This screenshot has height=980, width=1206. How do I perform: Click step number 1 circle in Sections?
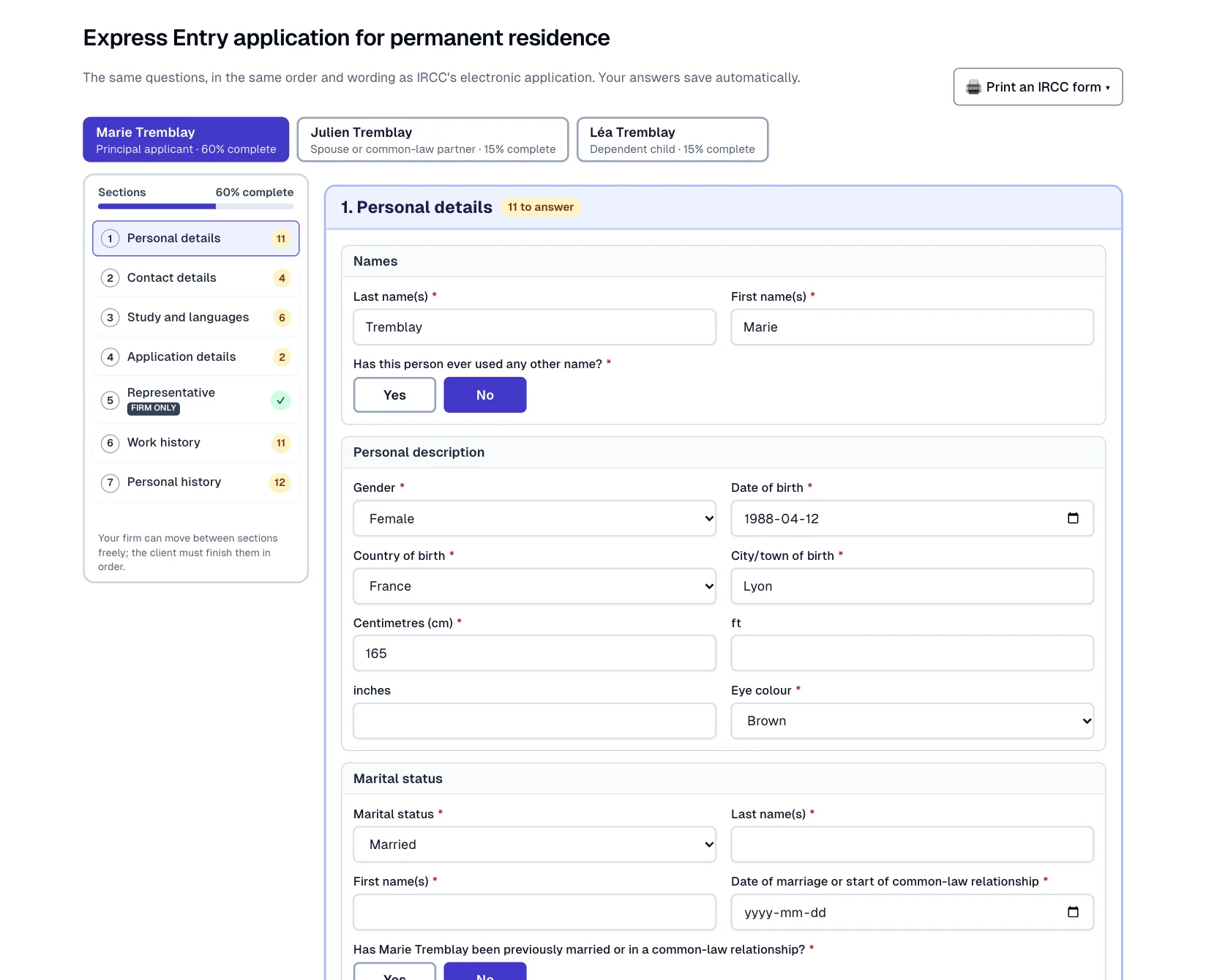(x=111, y=239)
